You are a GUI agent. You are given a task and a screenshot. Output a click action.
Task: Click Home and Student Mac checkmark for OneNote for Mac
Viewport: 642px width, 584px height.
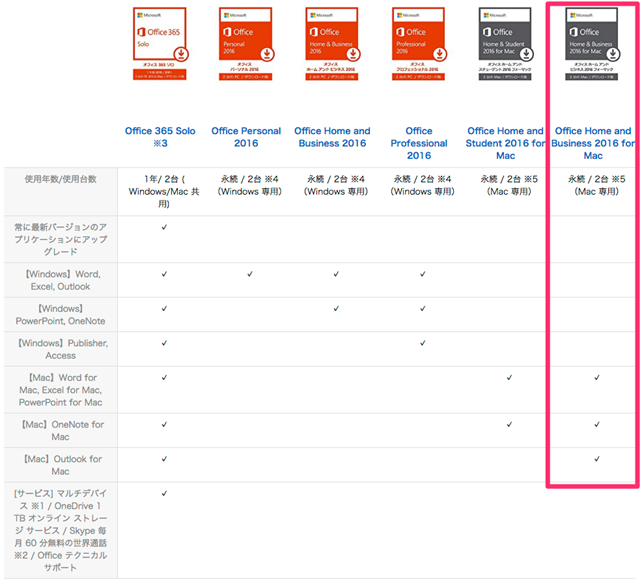pos(509,424)
